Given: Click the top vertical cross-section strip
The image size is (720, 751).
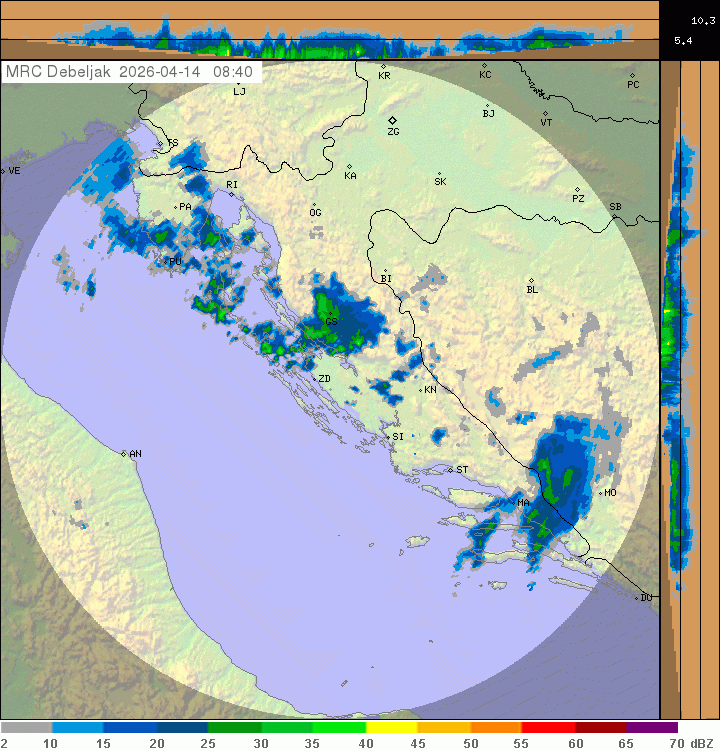Looking at the screenshot, I should coord(330,30).
